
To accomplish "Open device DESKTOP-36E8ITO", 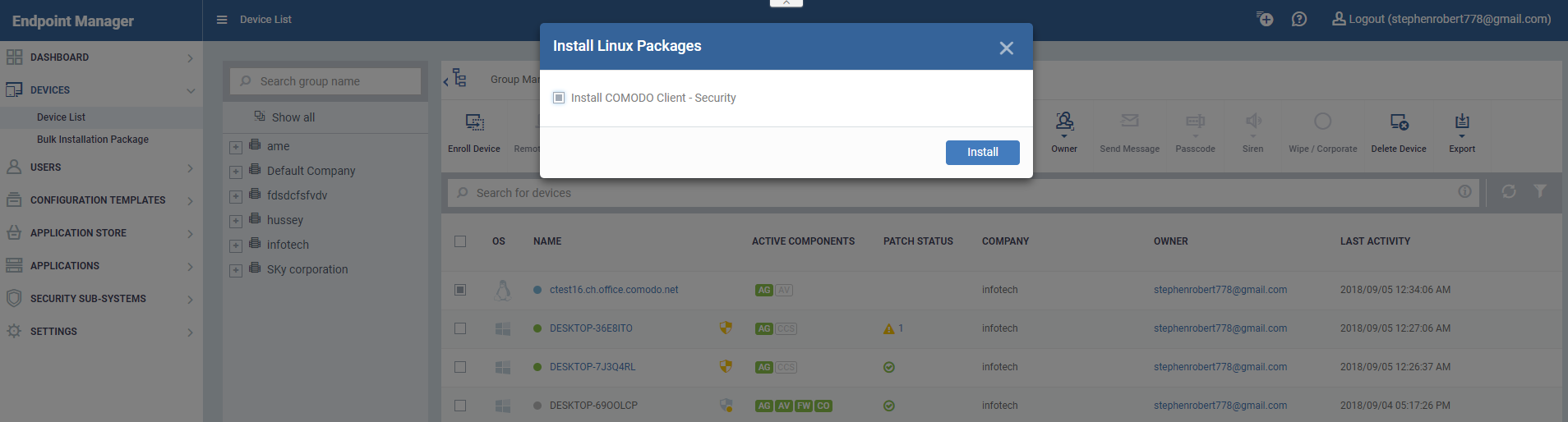I will pyautogui.click(x=591, y=328).
